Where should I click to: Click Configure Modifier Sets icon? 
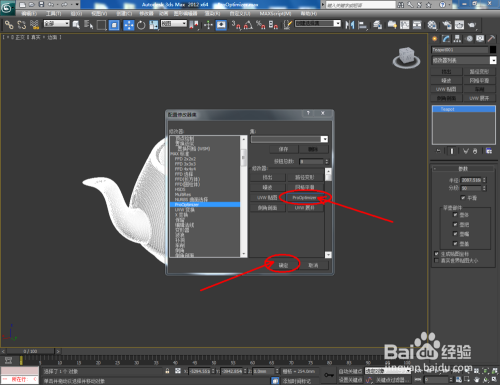point(489,151)
